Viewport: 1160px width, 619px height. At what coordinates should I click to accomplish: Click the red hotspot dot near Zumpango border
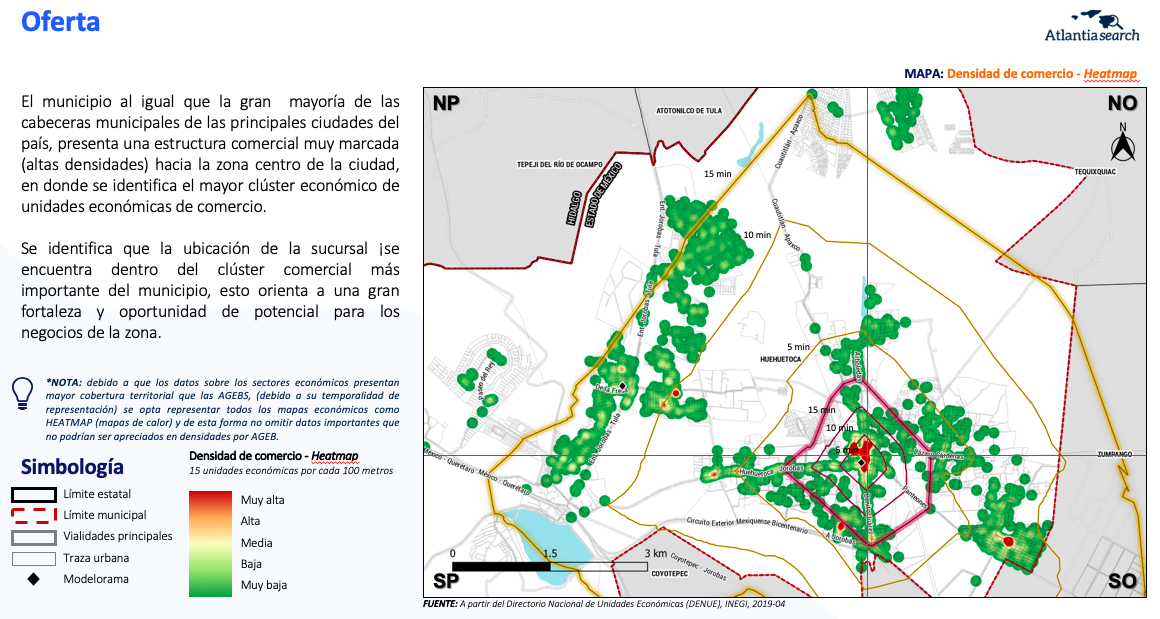[1008, 541]
